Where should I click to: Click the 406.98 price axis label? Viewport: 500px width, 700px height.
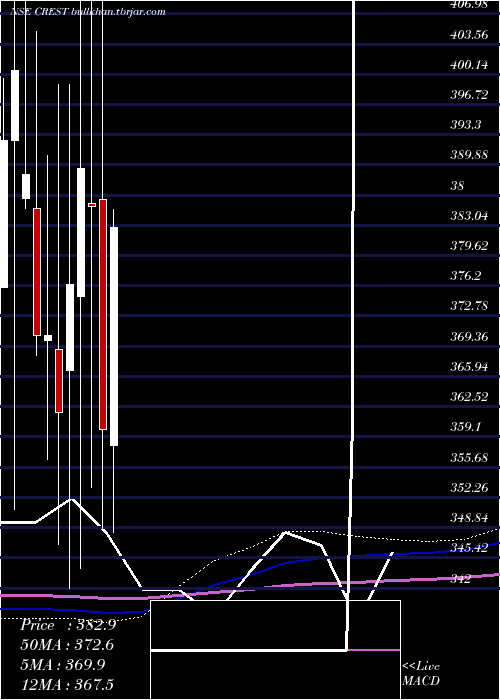[469, 5]
